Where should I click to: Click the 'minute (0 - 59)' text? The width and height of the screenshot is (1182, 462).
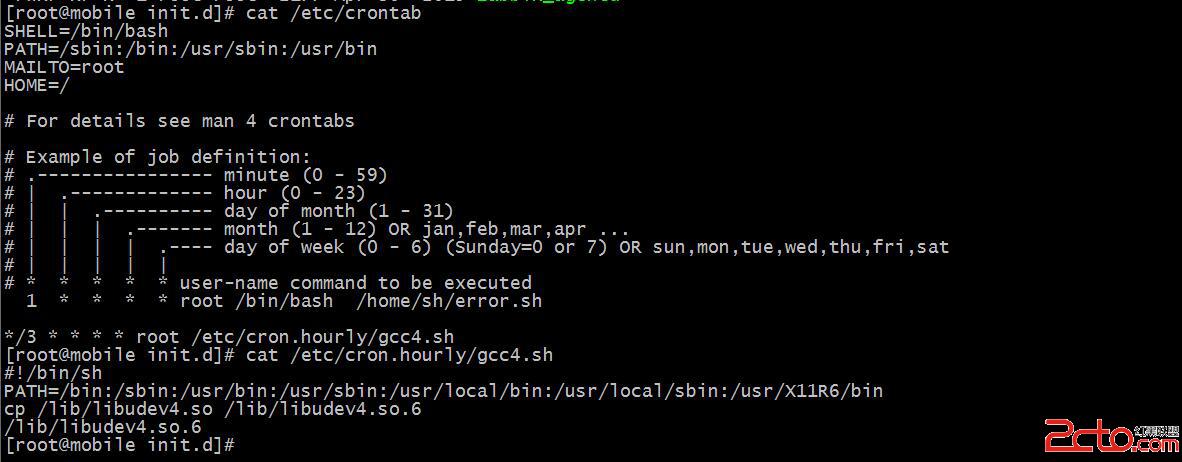point(305,176)
